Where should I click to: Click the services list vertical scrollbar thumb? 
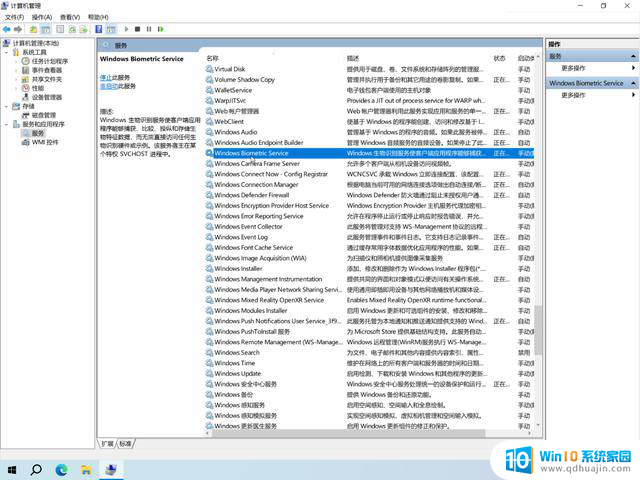(538, 330)
